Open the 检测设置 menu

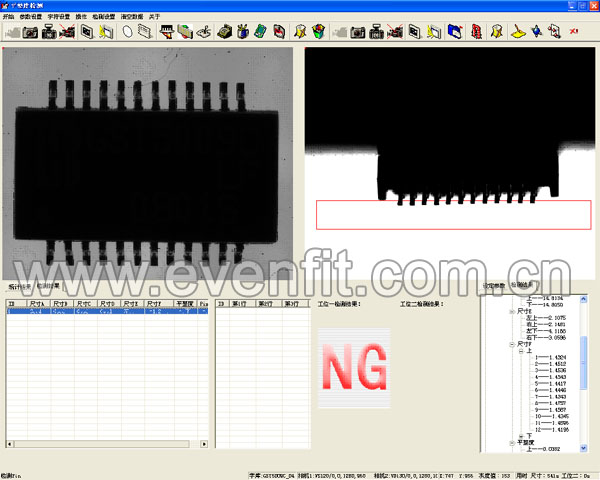(x=103, y=17)
